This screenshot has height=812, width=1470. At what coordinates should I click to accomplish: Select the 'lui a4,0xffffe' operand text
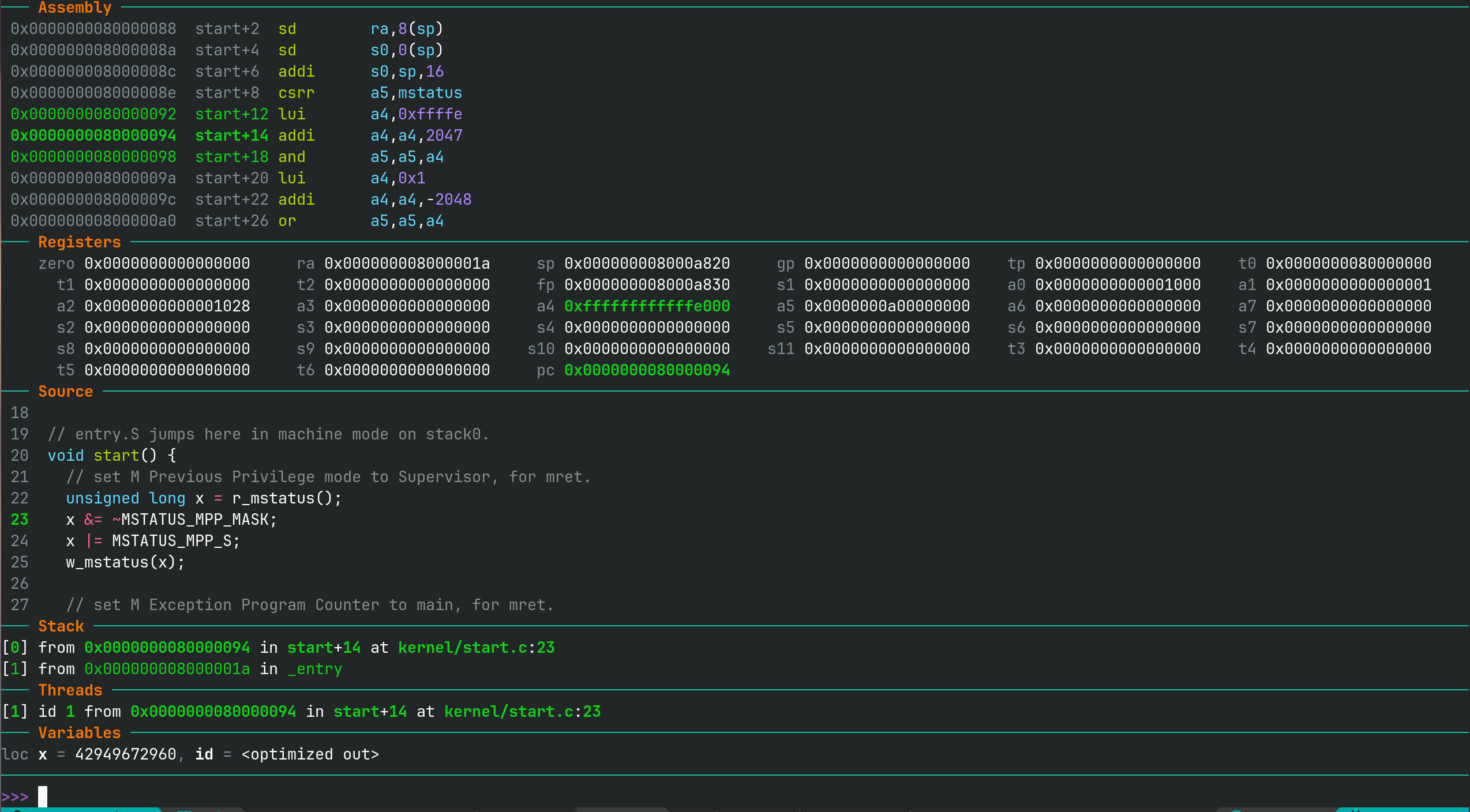[416, 114]
